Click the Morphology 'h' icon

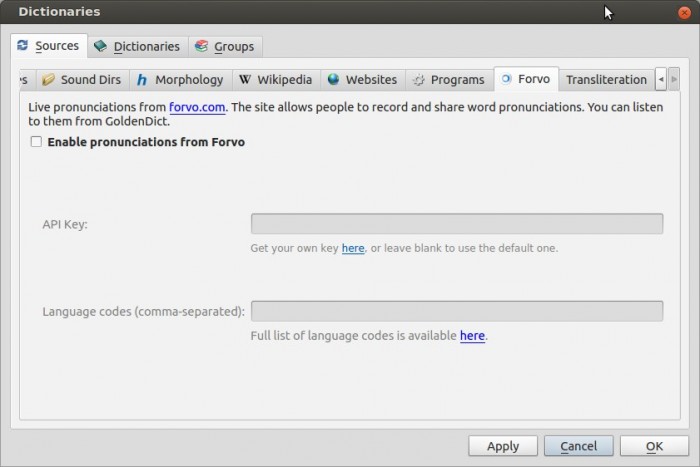click(142, 80)
